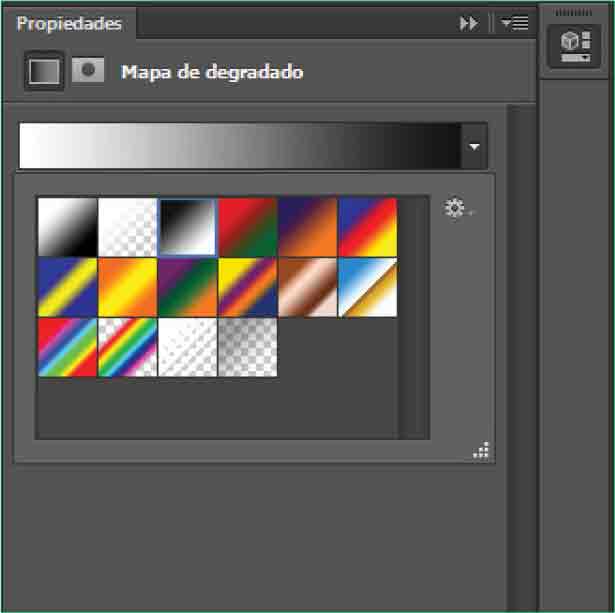Click the Mapa de degradado label
This screenshot has width=615, height=613.
point(212,72)
